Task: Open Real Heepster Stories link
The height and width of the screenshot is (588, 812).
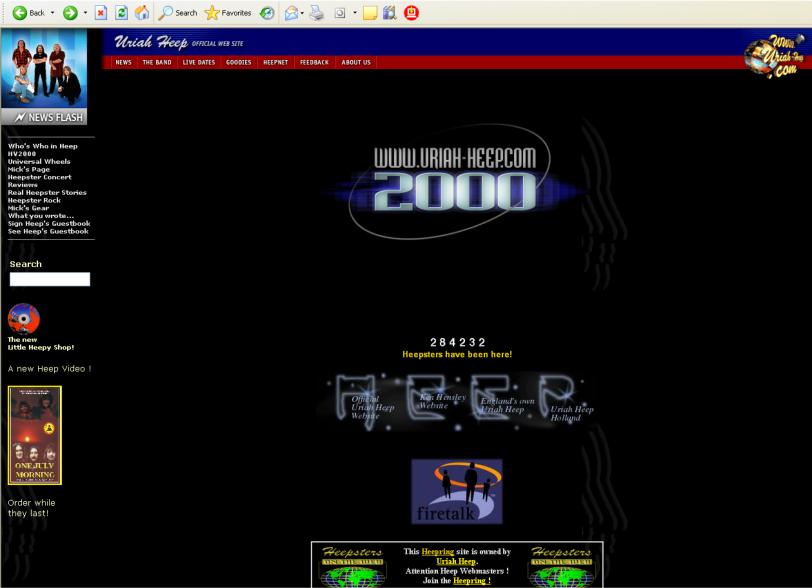Action: [47, 193]
